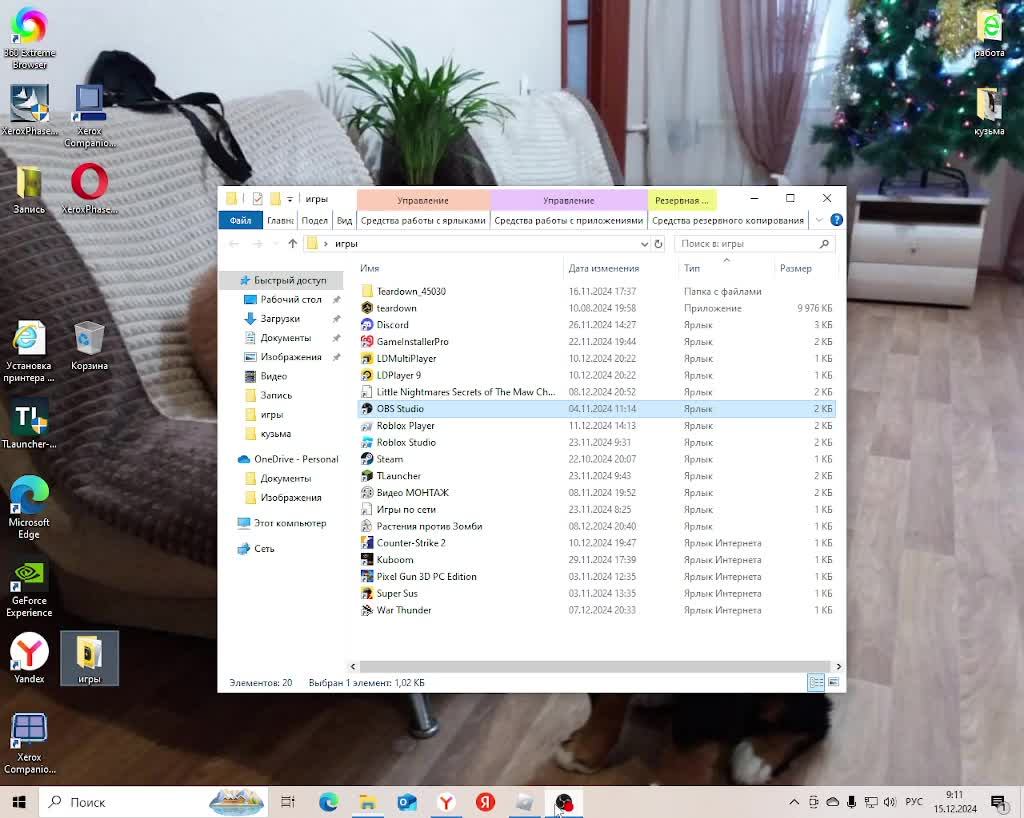Sort files by Размер column
Screen dimensions: 1024x818
coord(805,268)
